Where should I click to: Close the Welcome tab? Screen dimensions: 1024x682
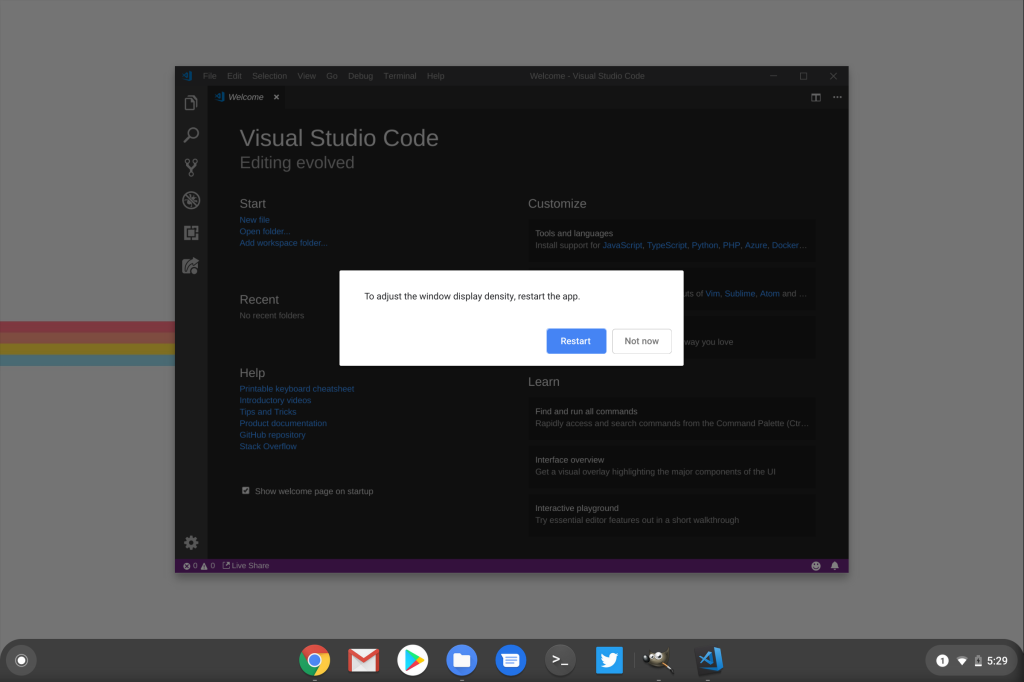point(277,97)
